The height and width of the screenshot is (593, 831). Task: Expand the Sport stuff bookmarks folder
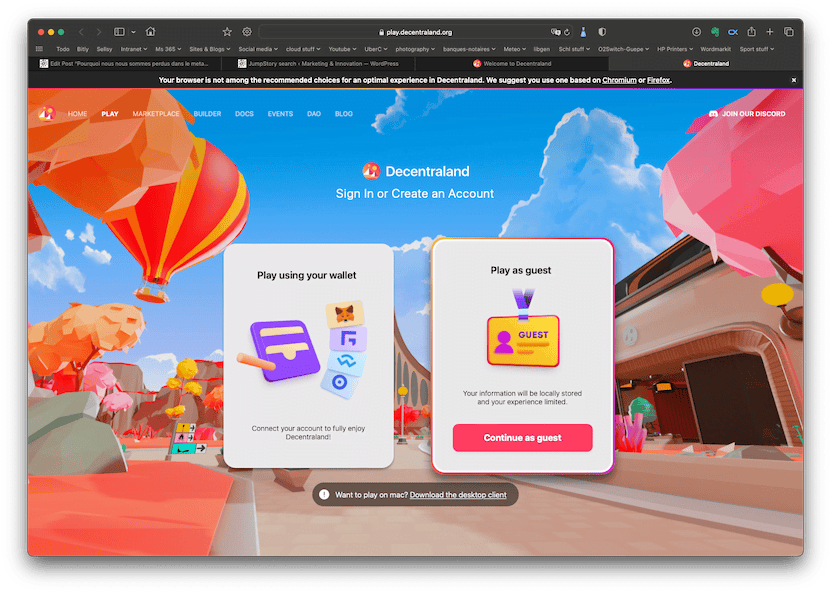[757, 49]
